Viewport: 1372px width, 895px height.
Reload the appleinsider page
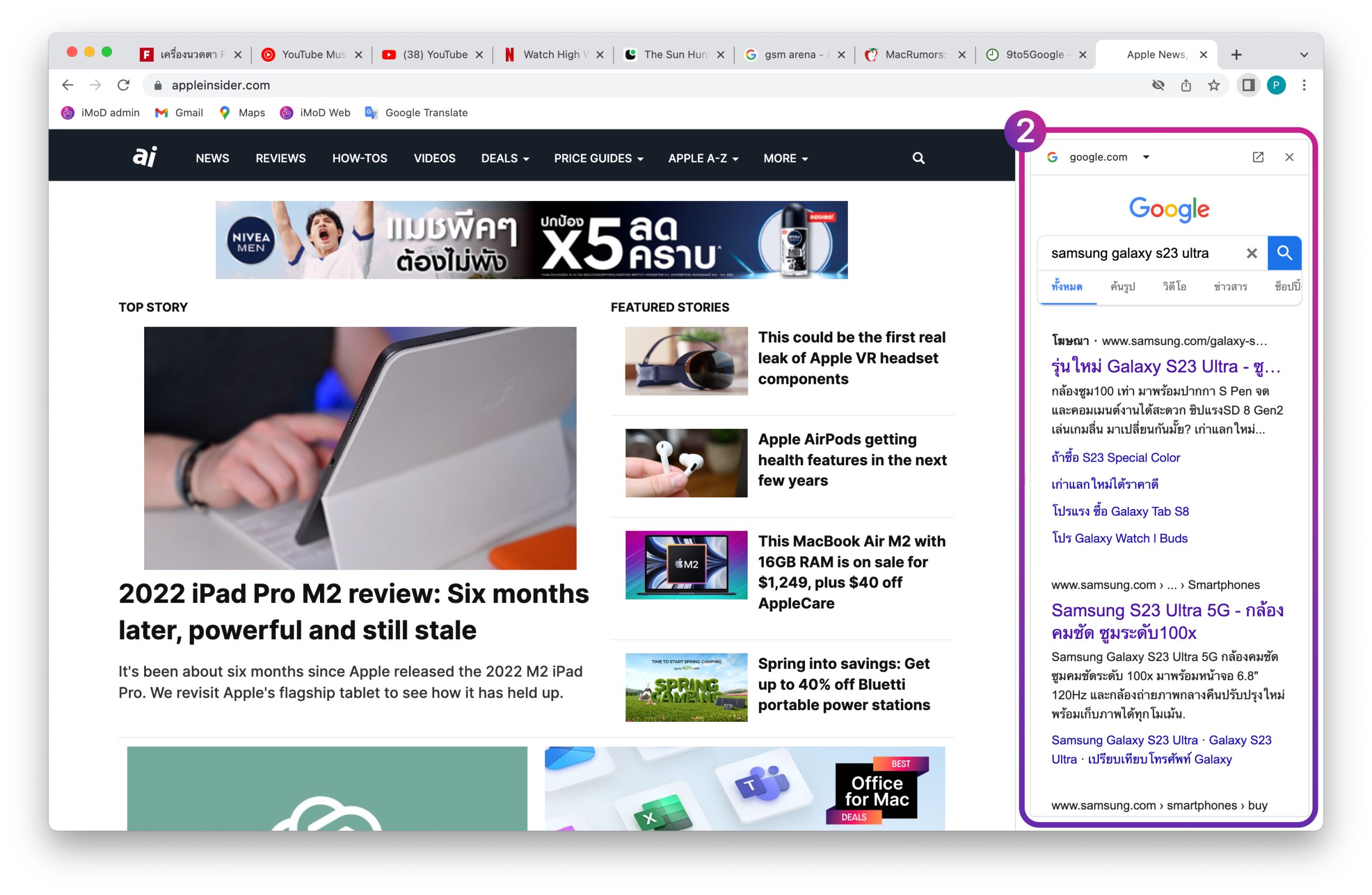coord(123,85)
